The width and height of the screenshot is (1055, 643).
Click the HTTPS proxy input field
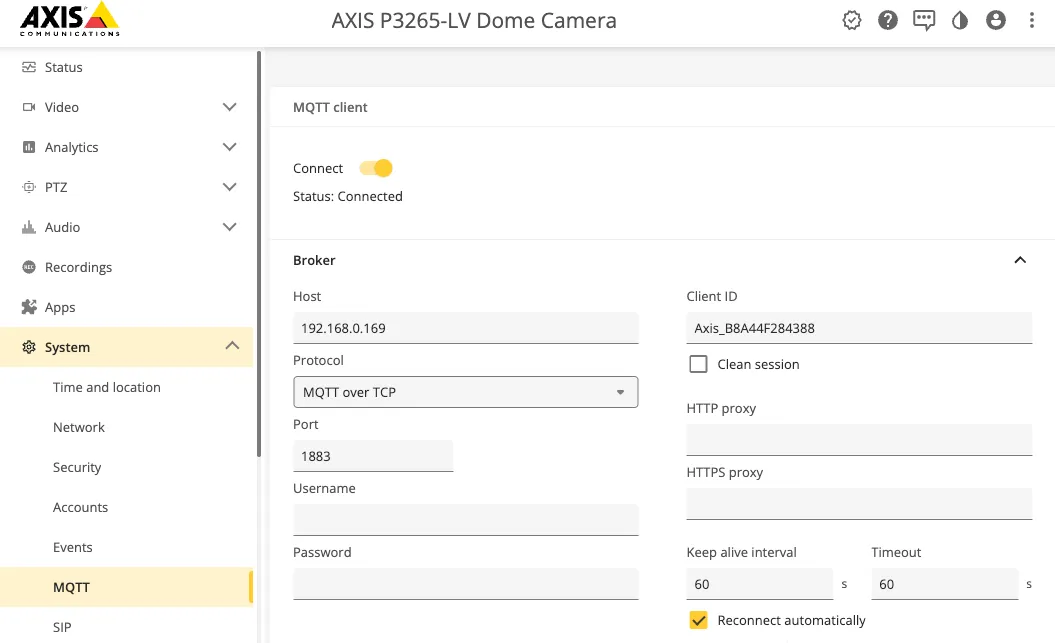pos(859,504)
